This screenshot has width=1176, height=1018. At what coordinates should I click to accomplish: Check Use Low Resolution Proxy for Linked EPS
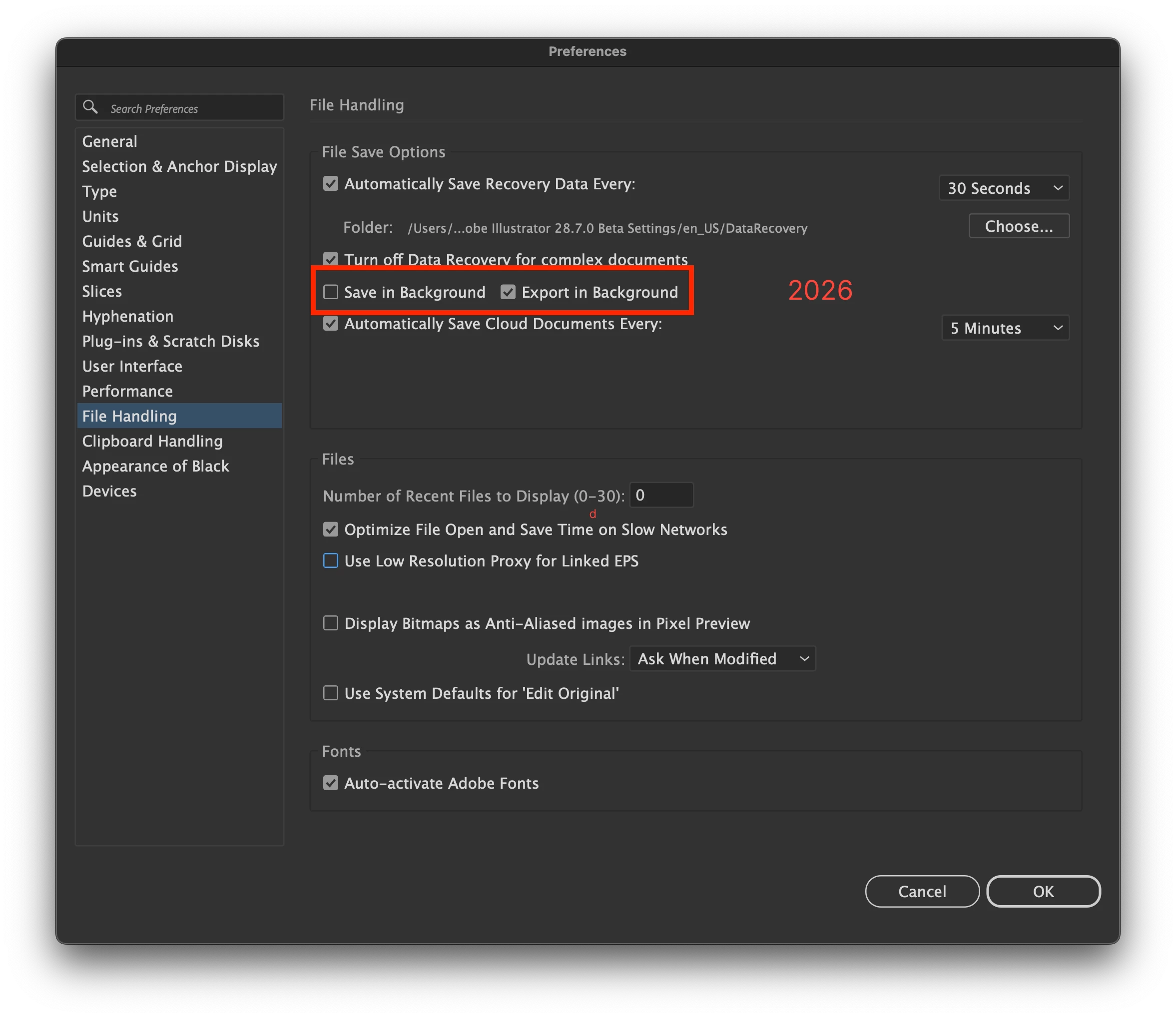331,560
